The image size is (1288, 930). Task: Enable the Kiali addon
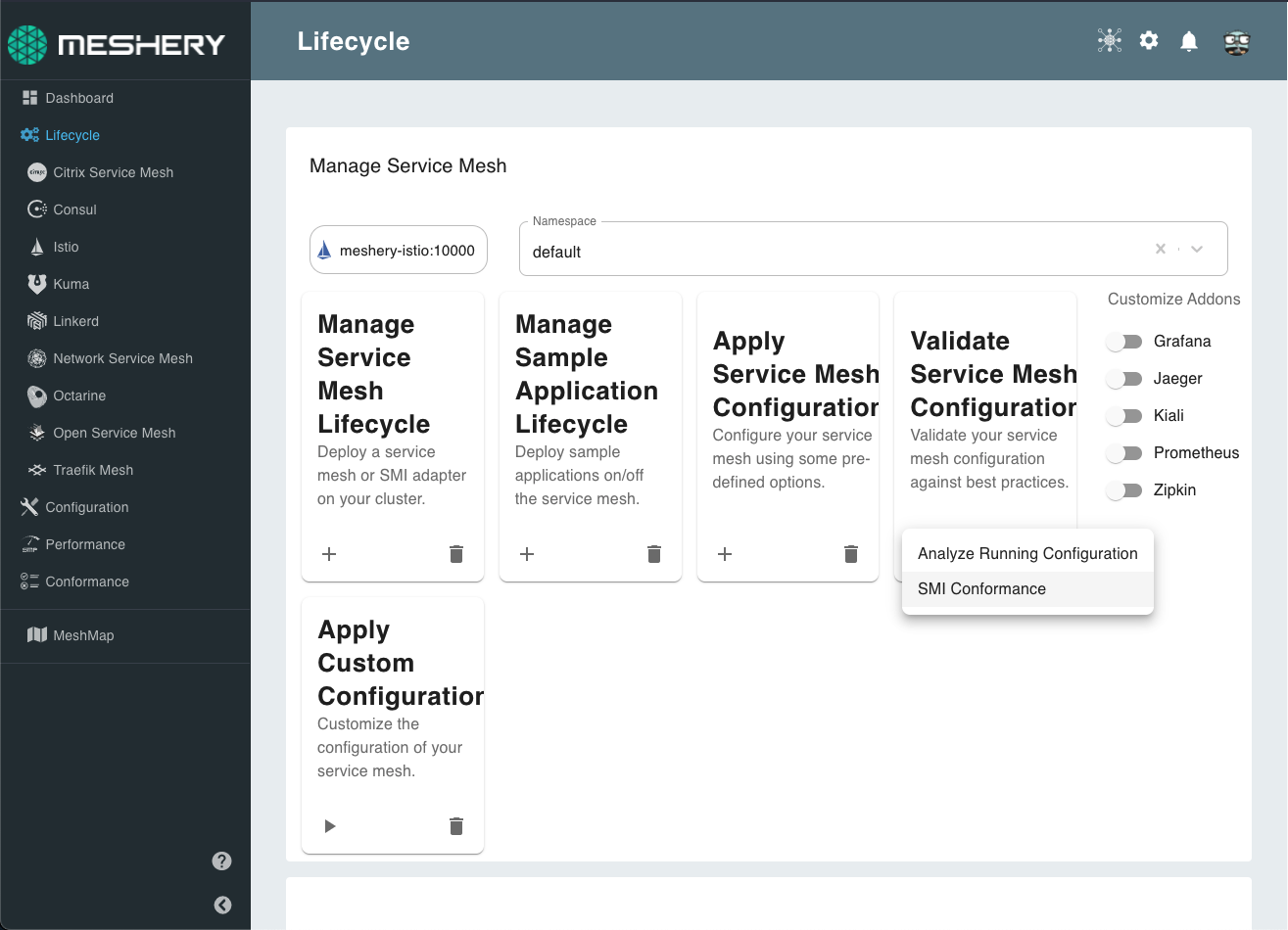(1124, 416)
